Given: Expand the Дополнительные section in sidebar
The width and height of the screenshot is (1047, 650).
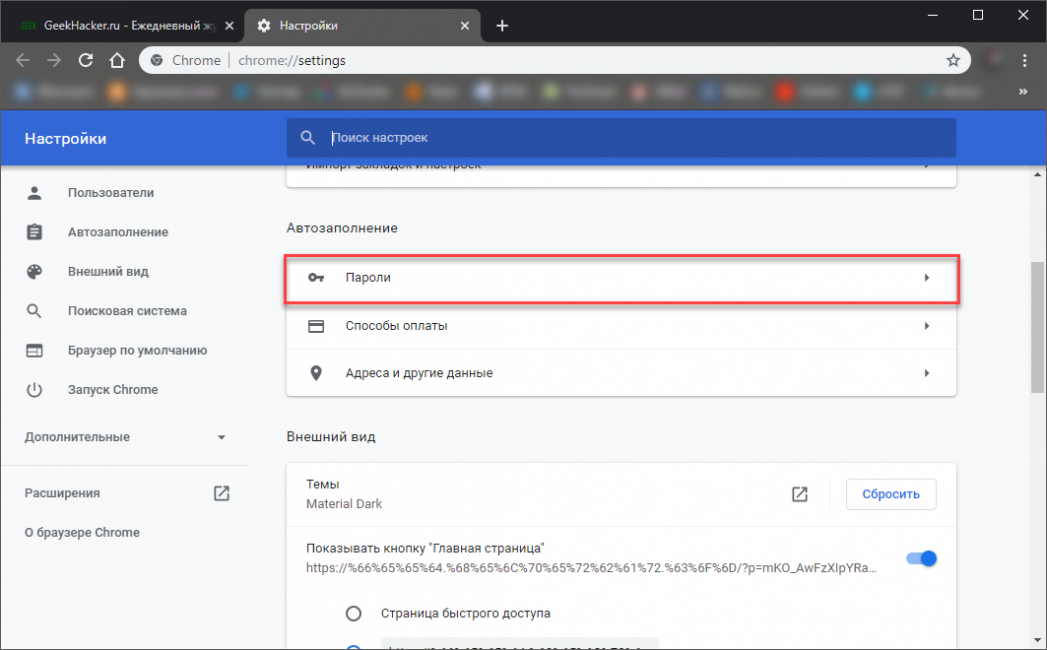Looking at the screenshot, I should pyautogui.click(x=221, y=437).
